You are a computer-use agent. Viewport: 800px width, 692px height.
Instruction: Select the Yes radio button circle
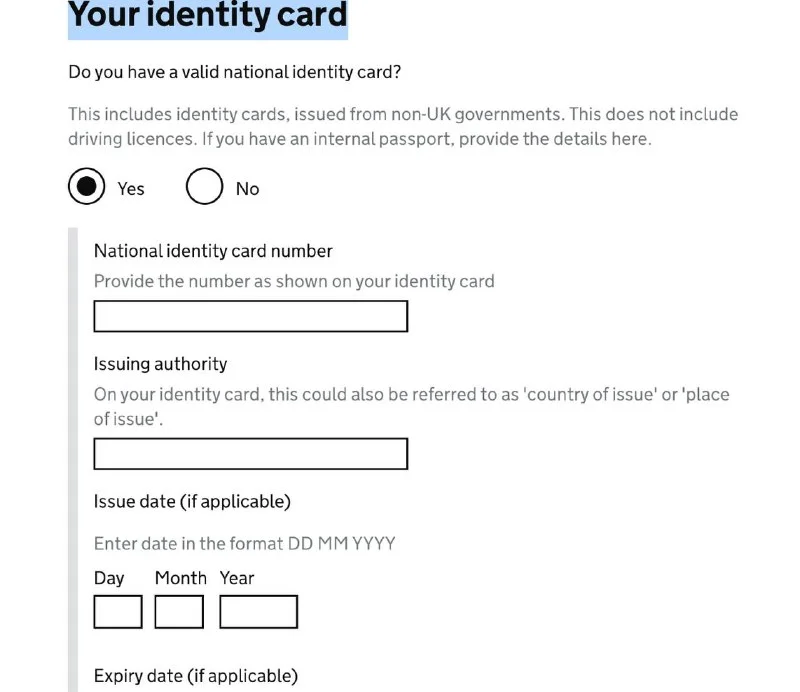[x=86, y=187]
